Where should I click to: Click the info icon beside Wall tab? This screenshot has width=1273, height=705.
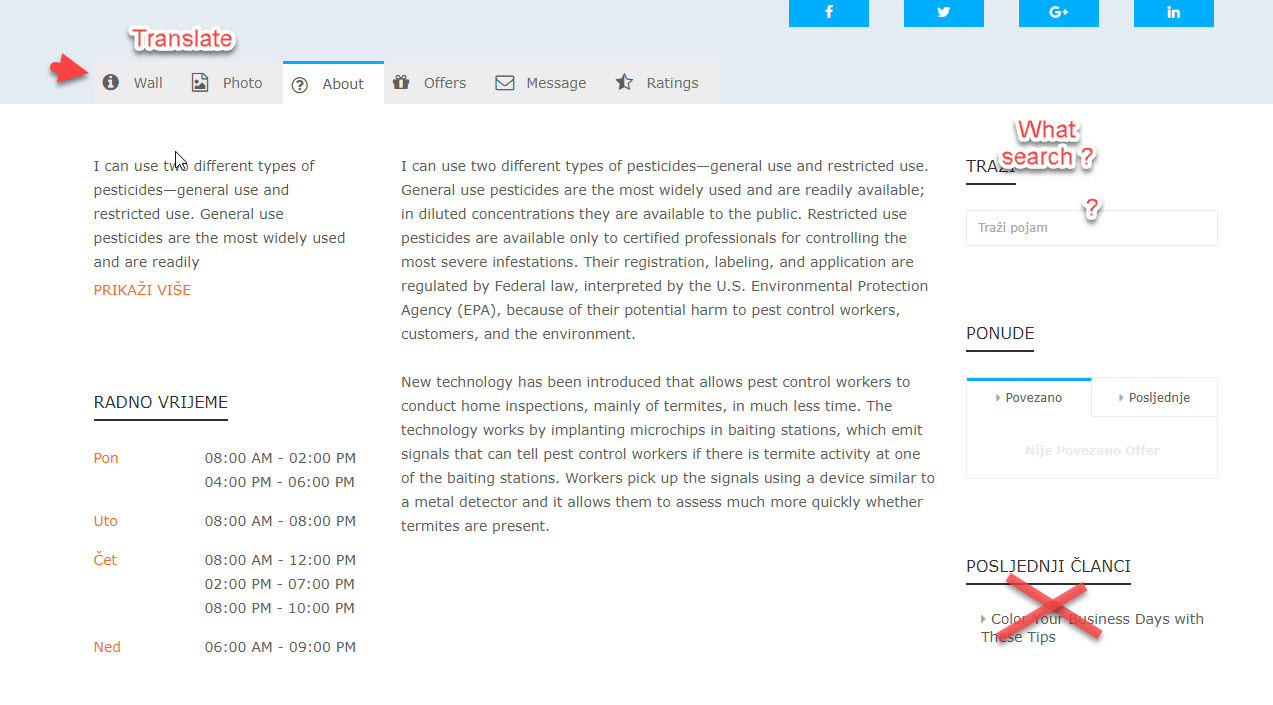click(x=110, y=83)
